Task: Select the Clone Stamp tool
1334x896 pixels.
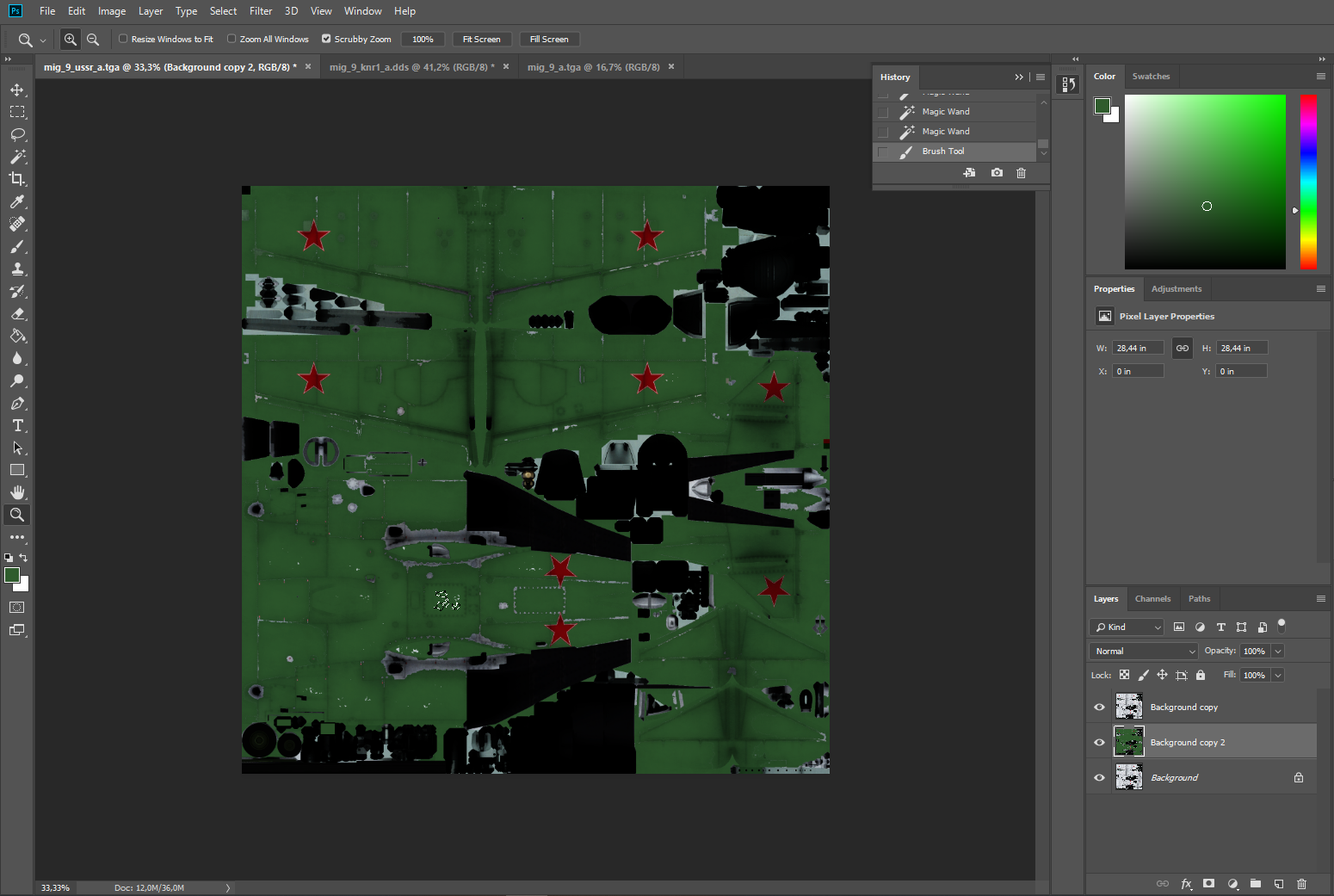Action: coord(17,269)
